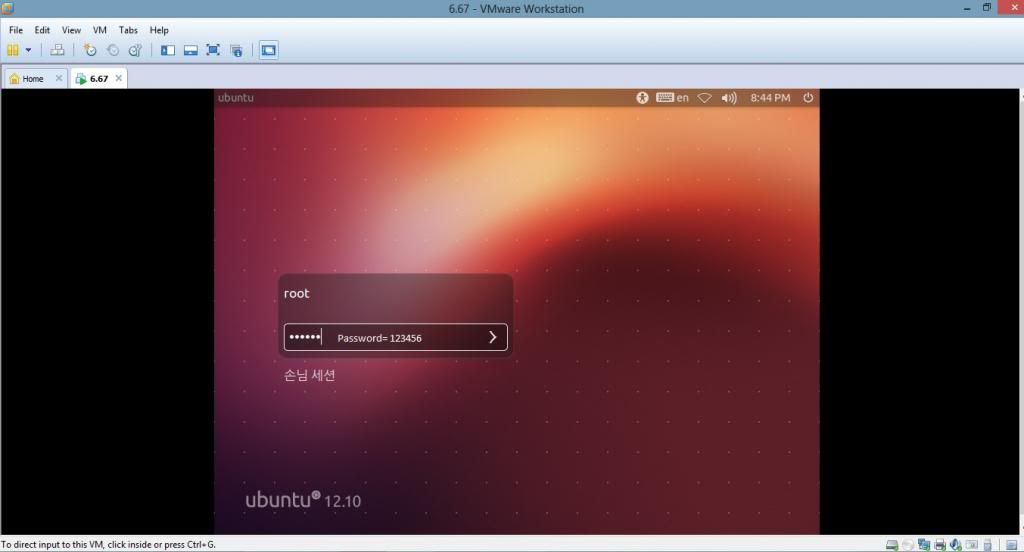Open the Help menu
Image resolution: width=1024 pixels, height=552 pixels.
pos(159,30)
